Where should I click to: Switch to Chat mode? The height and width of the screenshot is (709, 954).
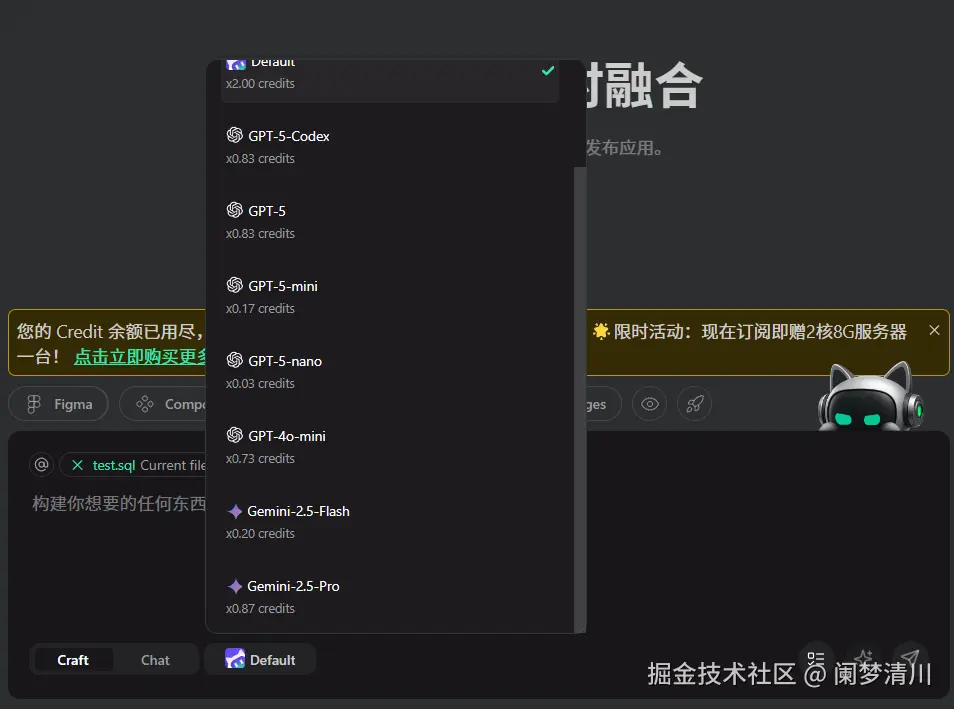(x=155, y=660)
